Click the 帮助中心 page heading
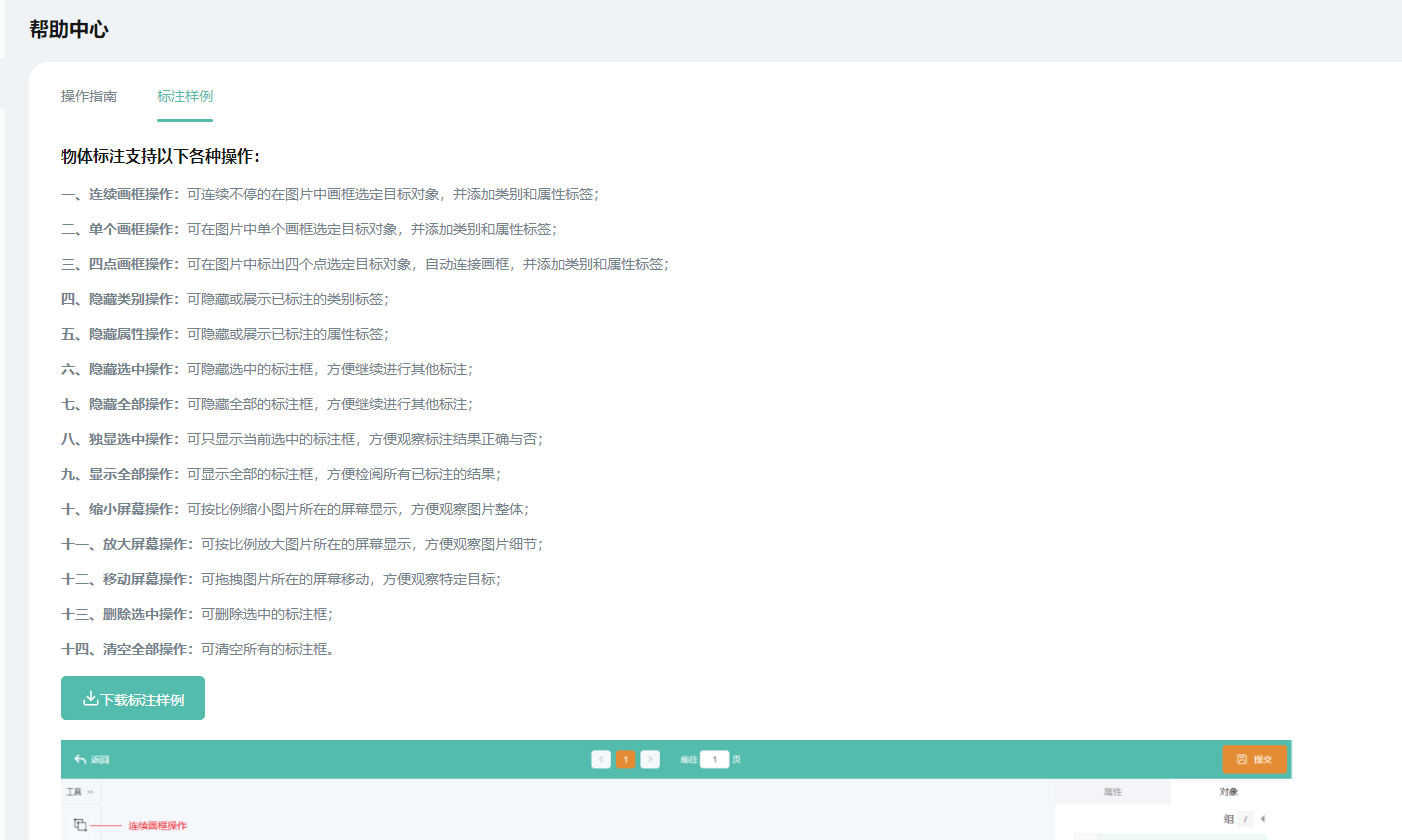Image resolution: width=1402 pixels, height=840 pixels. click(69, 30)
